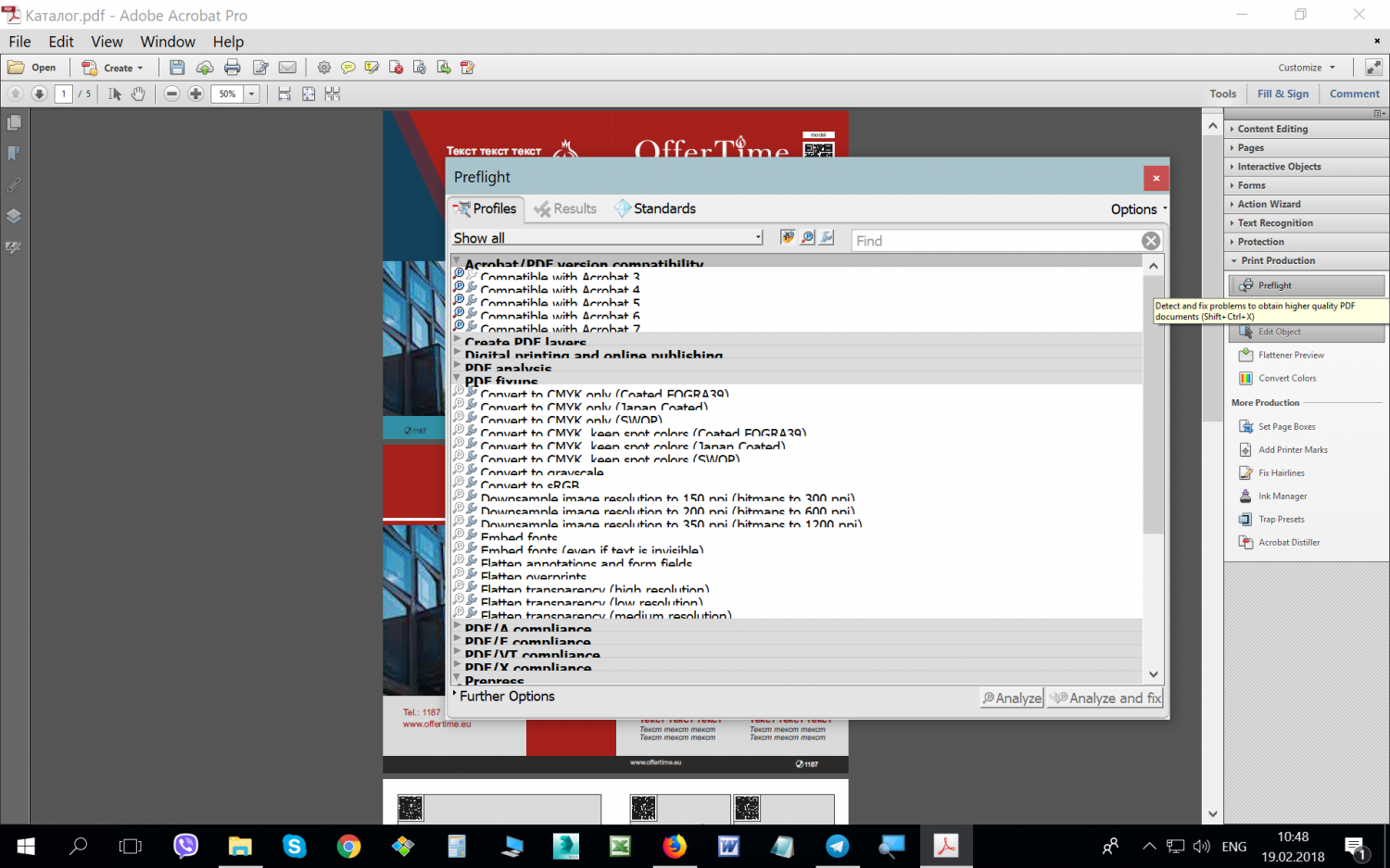
Task: Click the highlight text icon
Action: point(372,68)
